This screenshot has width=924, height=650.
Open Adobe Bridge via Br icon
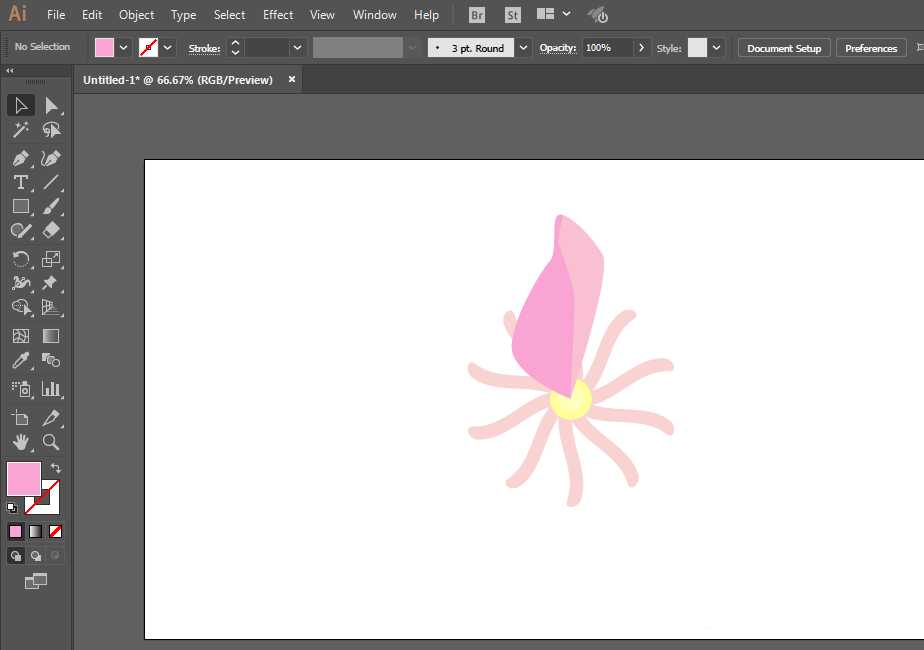(478, 15)
